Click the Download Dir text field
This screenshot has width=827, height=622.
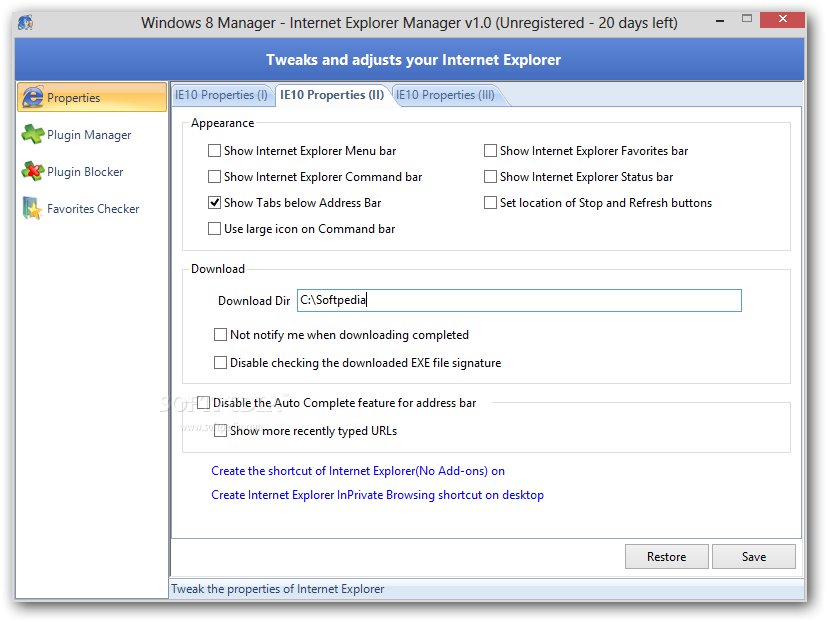click(519, 300)
